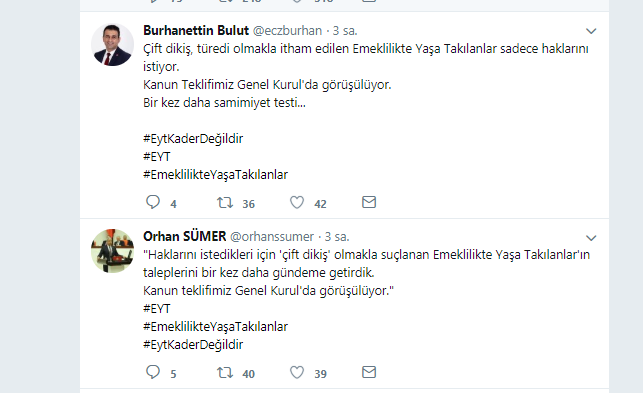Image resolution: width=643 pixels, height=393 pixels.
Task: Like Burhanettin Bulut's tweet
Action: 297,202
